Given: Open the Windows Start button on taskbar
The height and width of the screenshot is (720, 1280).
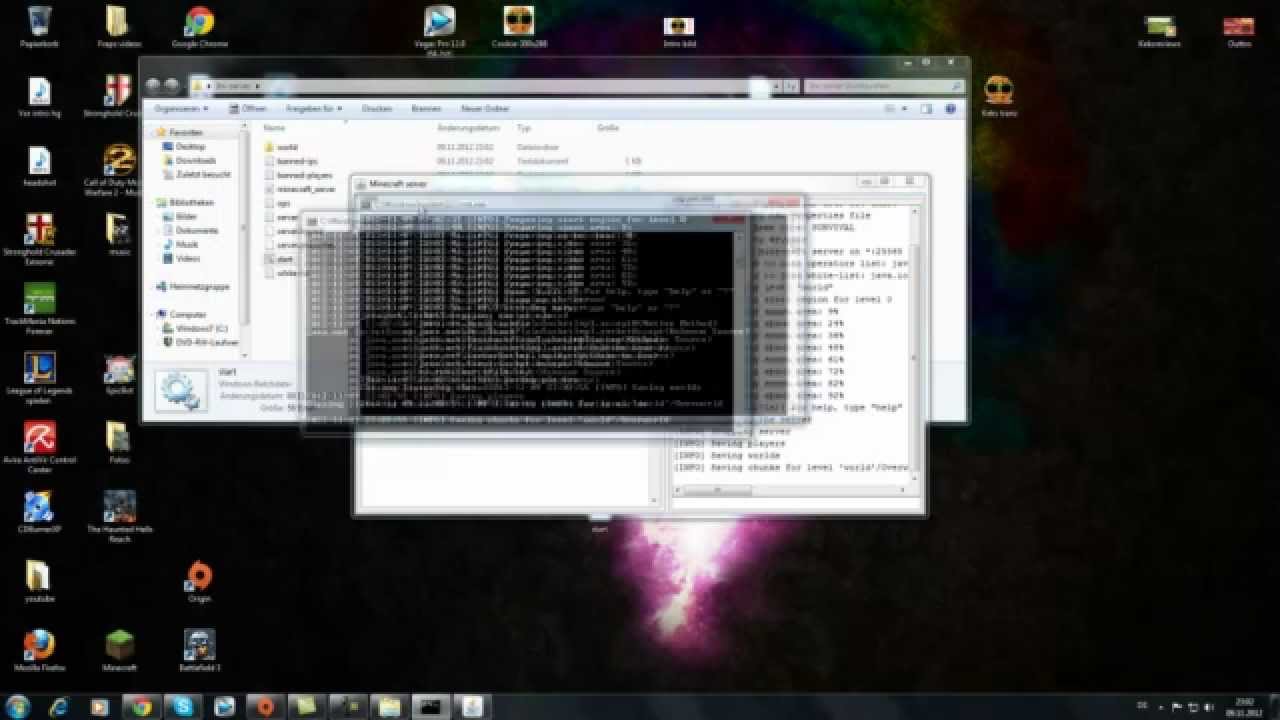Looking at the screenshot, I should 19,706.
